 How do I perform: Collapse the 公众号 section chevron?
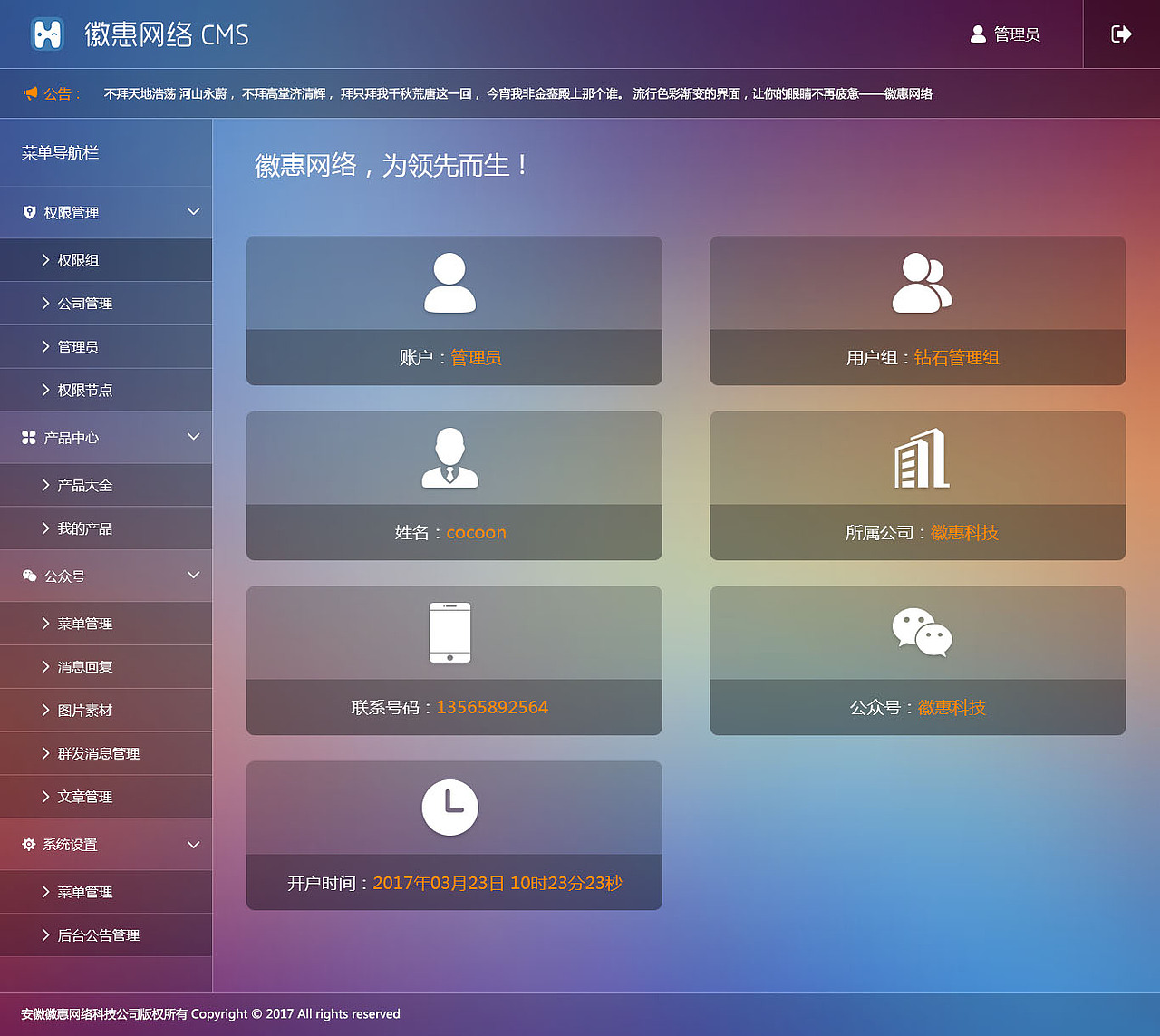tap(193, 575)
